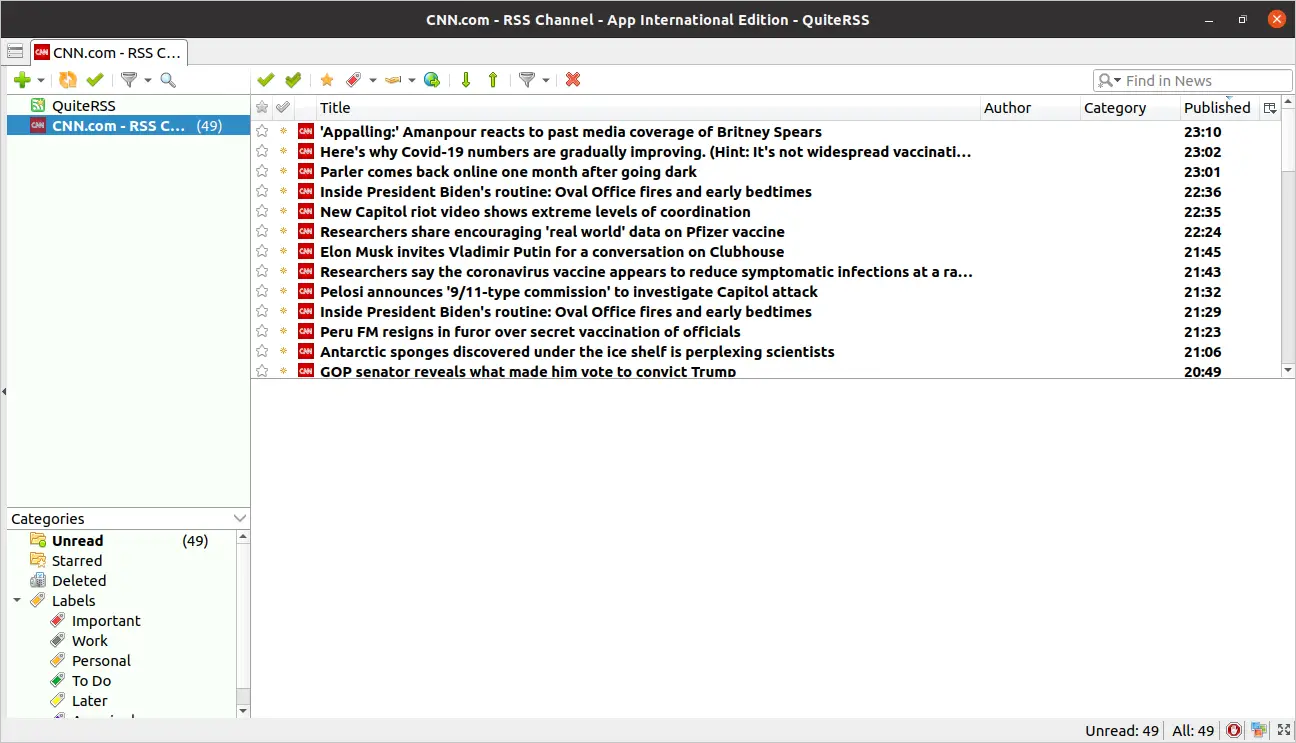Screen dimensions: 1296x743
Task: Select the CNN.com - RSS C... tab
Action: [107, 53]
